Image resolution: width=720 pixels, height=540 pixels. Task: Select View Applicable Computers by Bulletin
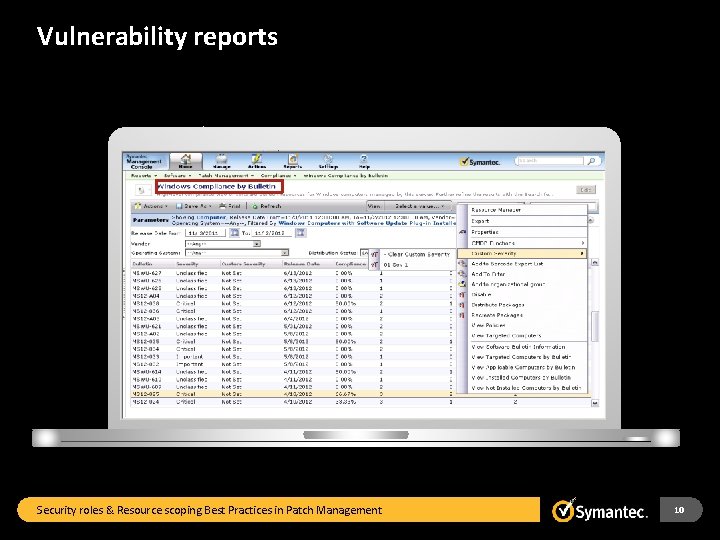coord(522,367)
